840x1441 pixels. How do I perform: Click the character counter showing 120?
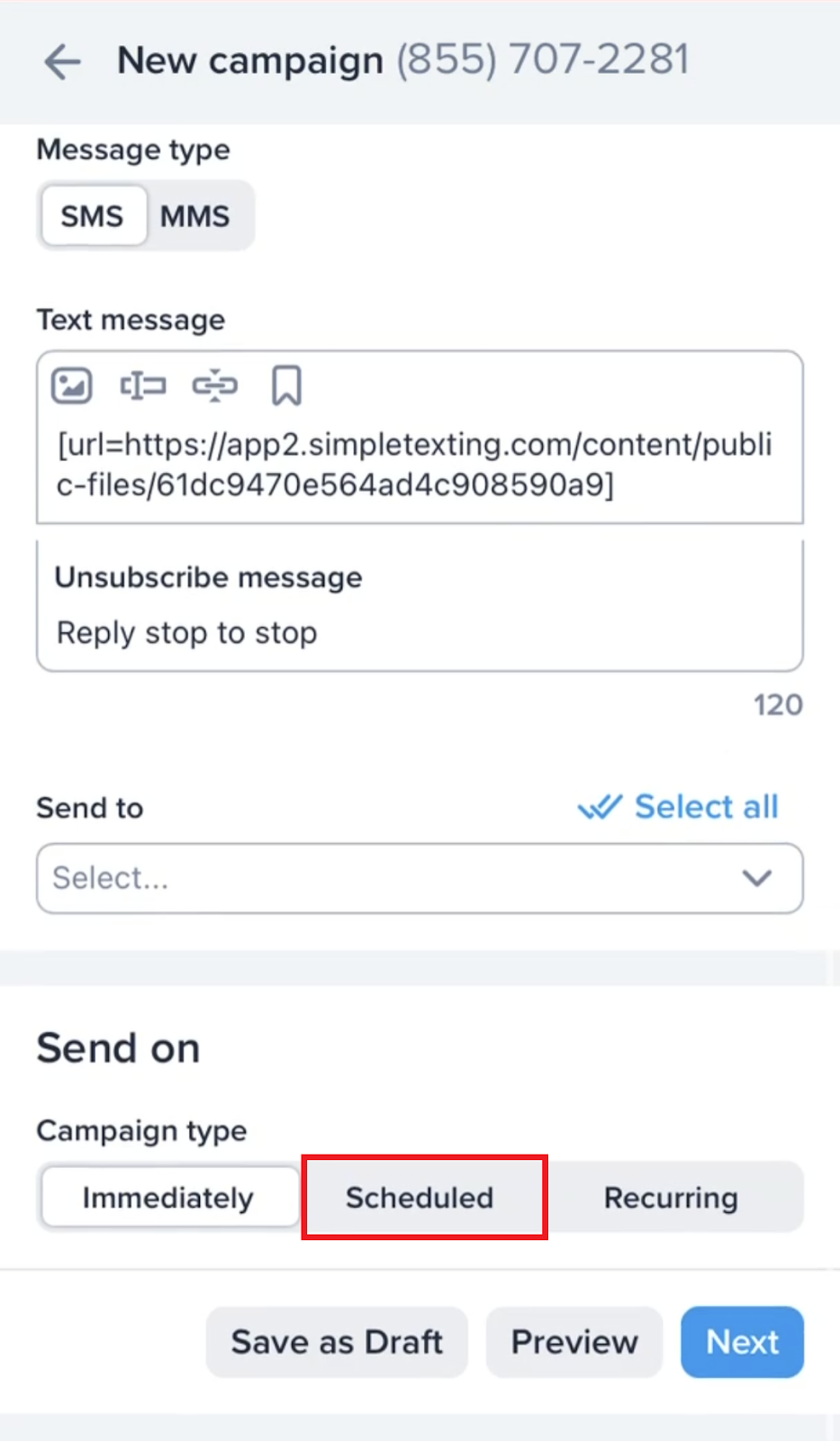(777, 704)
